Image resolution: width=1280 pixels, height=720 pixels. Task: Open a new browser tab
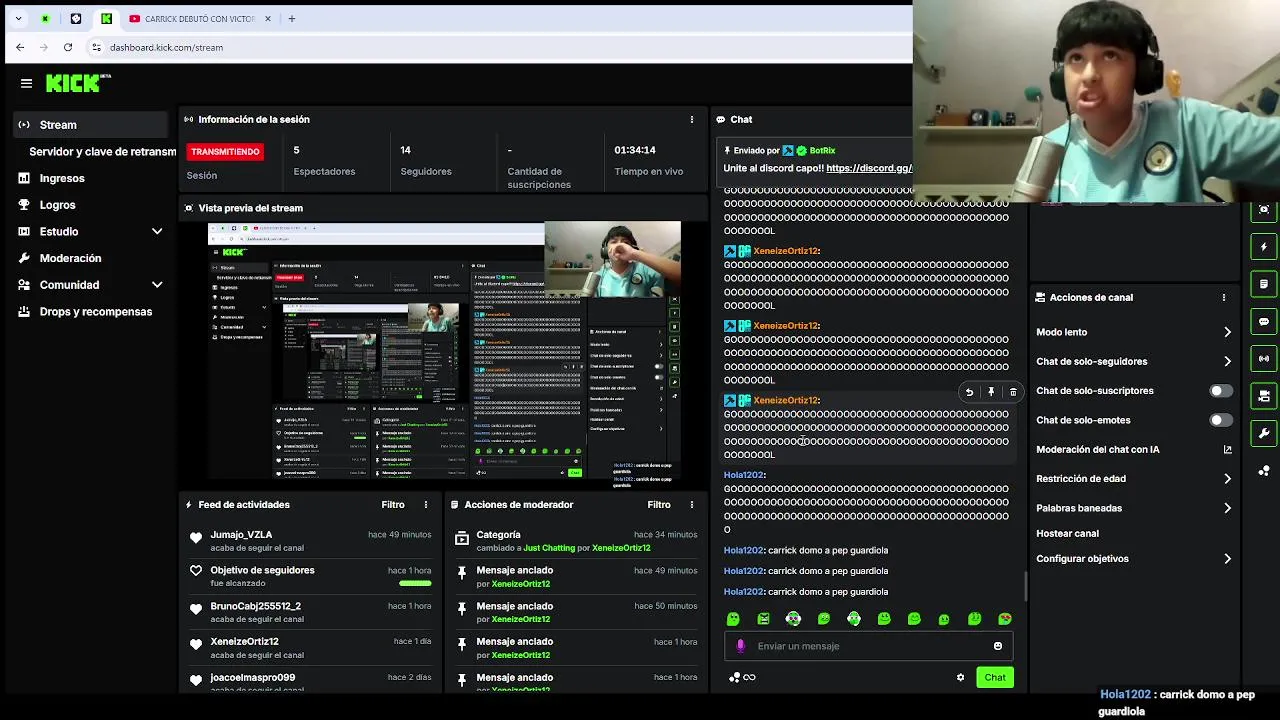(x=292, y=19)
